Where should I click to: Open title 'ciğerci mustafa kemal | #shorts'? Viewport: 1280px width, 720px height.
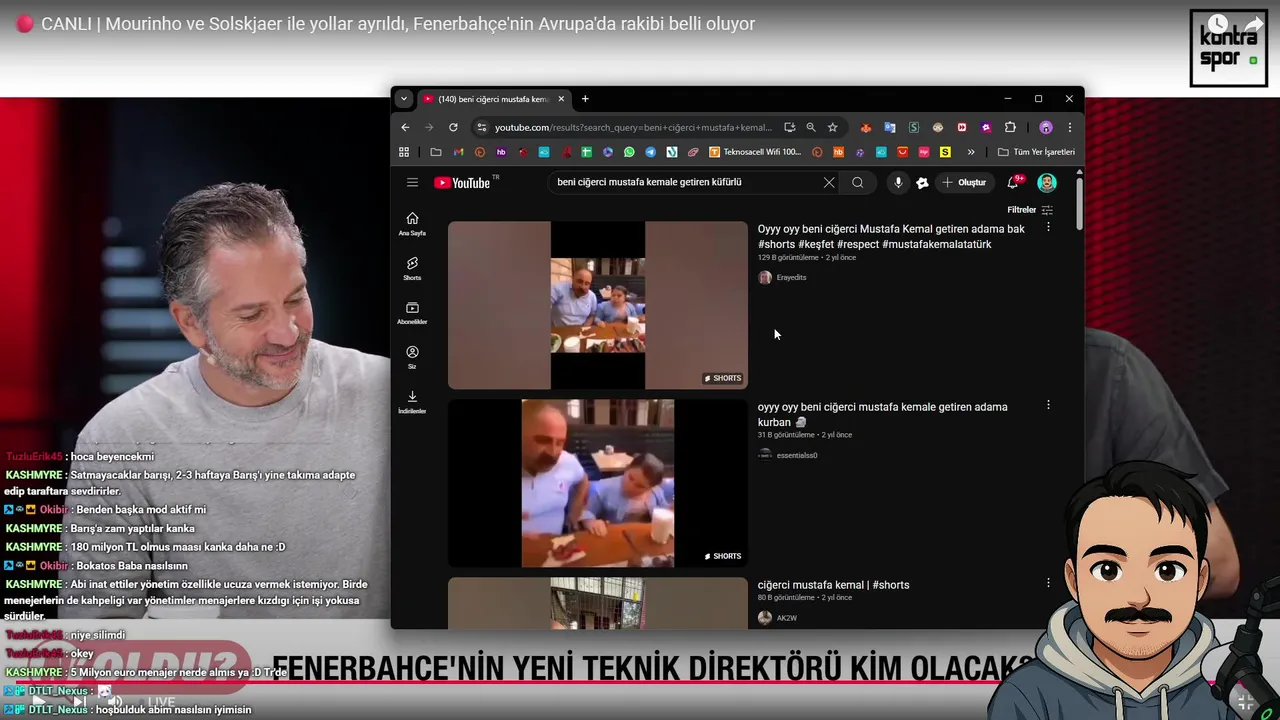(834, 585)
